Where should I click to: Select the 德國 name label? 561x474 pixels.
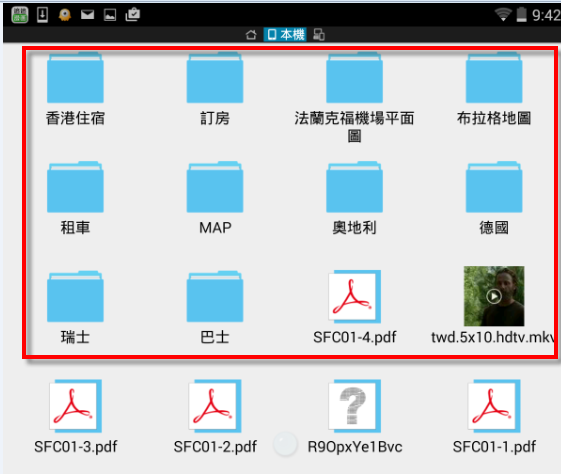click(x=494, y=228)
